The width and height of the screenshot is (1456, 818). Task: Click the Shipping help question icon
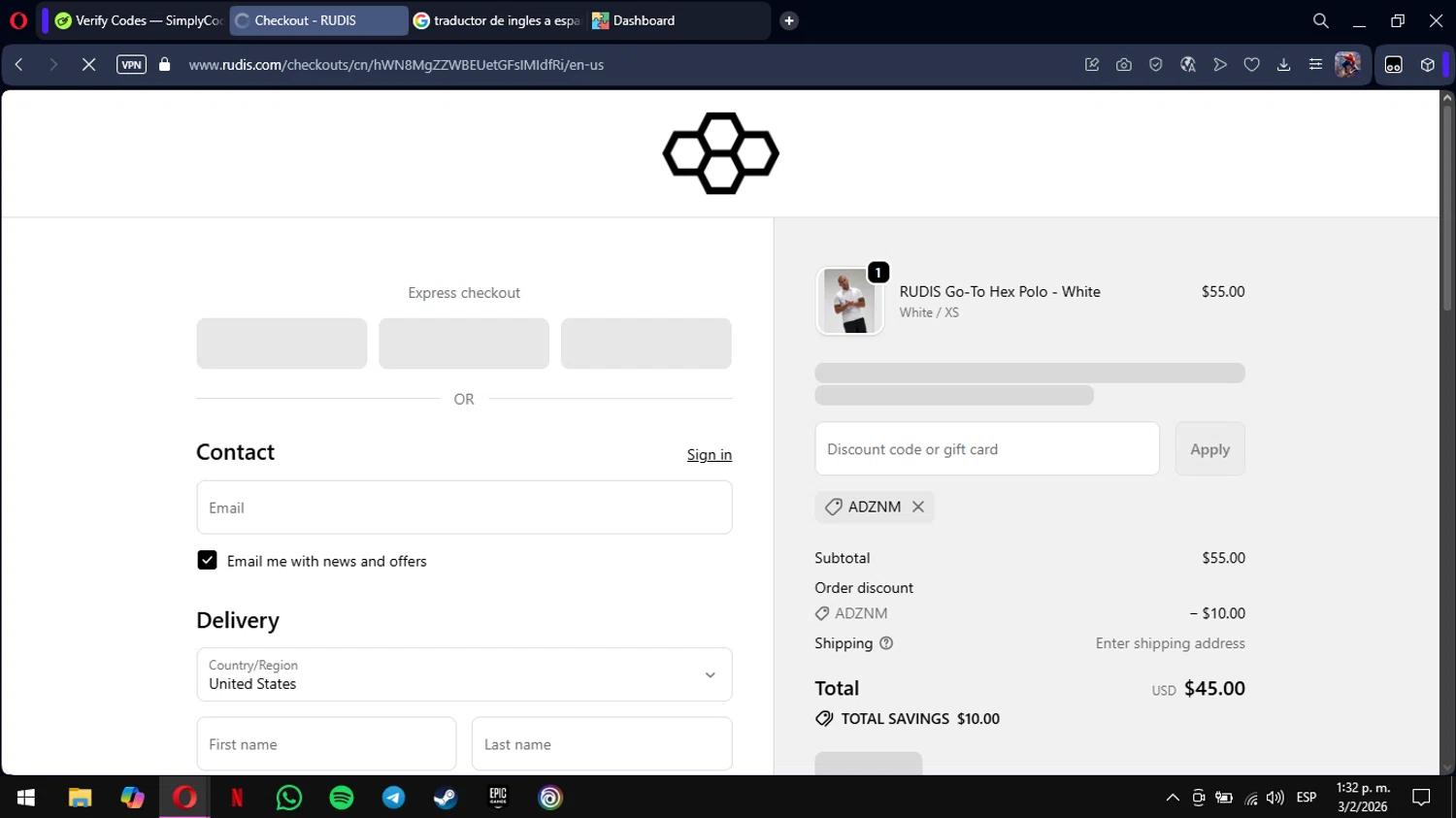pyautogui.click(x=886, y=643)
